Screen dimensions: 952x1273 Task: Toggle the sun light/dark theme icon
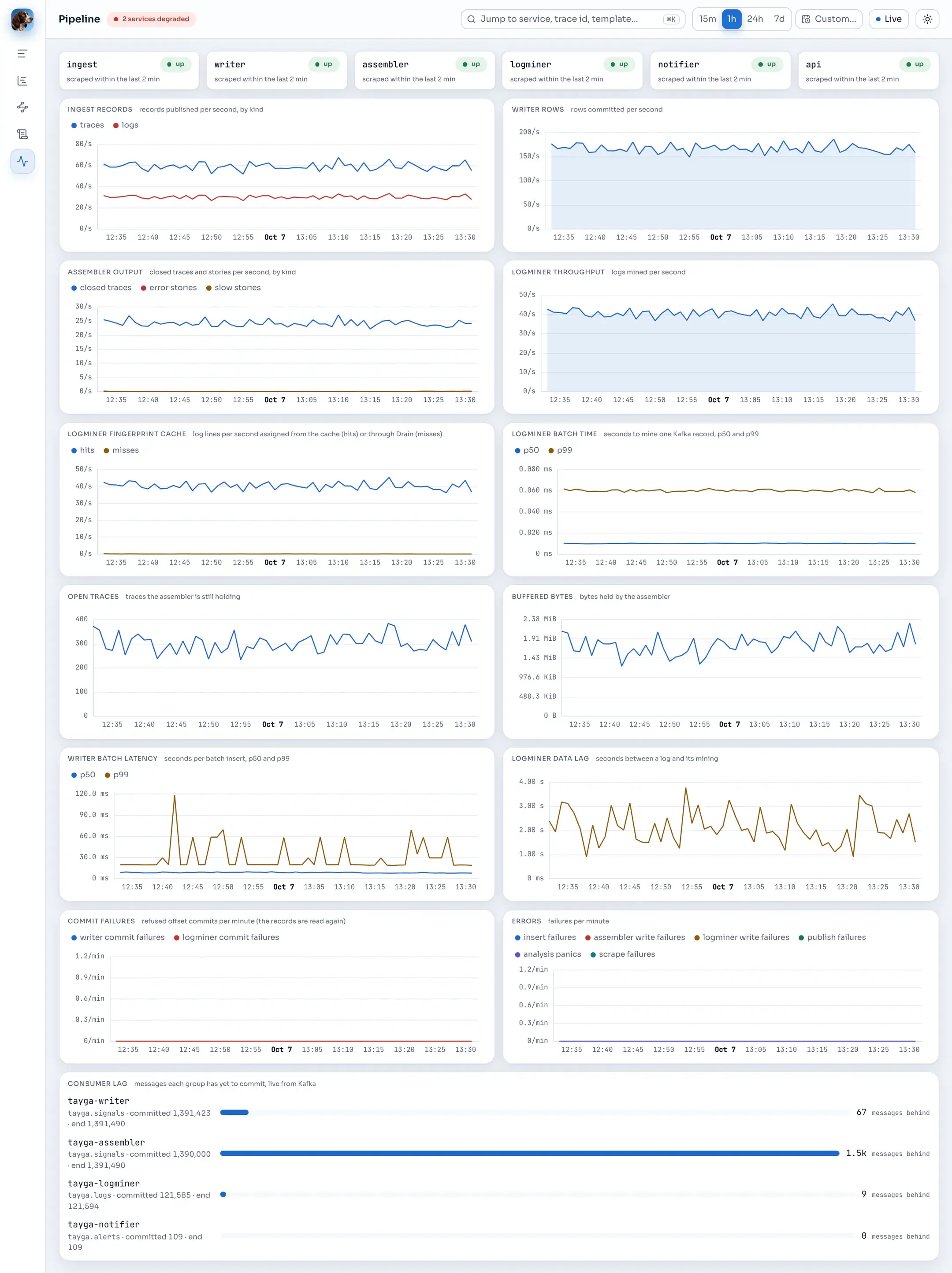(x=927, y=19)
